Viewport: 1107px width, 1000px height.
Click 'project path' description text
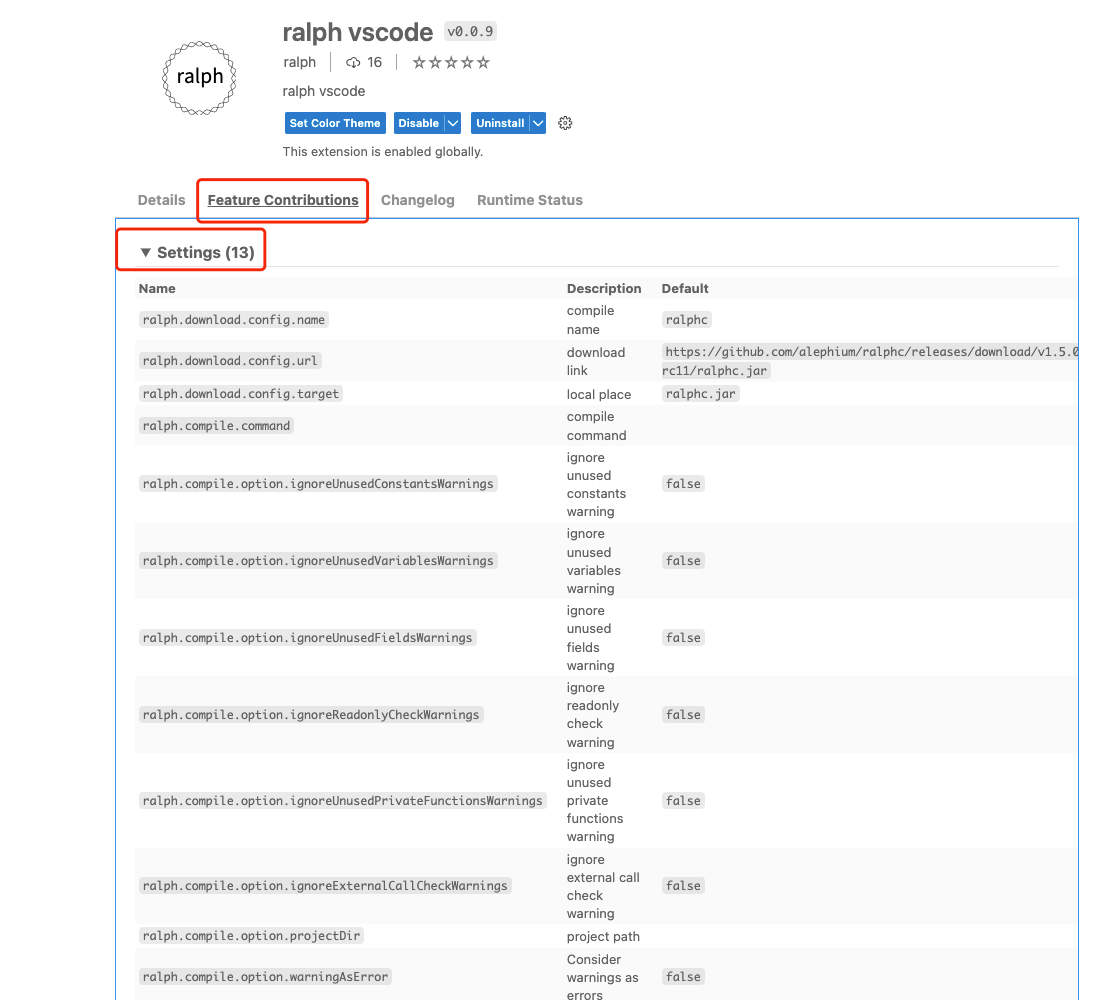[603, 936]
